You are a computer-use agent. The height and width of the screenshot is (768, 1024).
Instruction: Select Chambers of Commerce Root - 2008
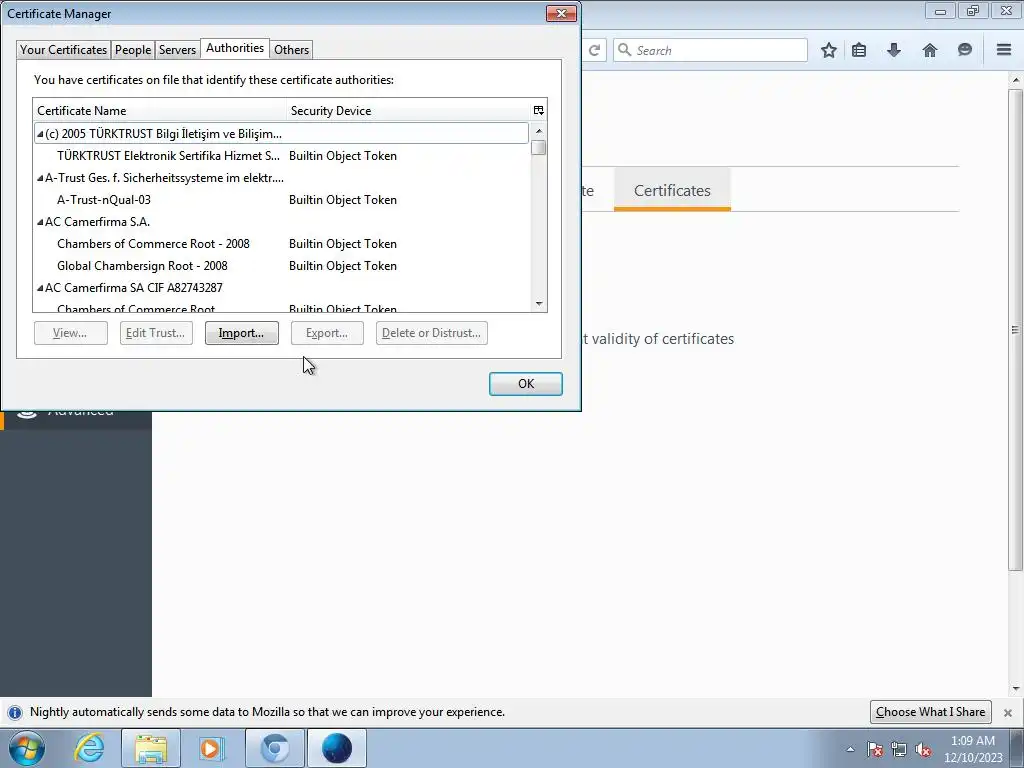point(281,244)
